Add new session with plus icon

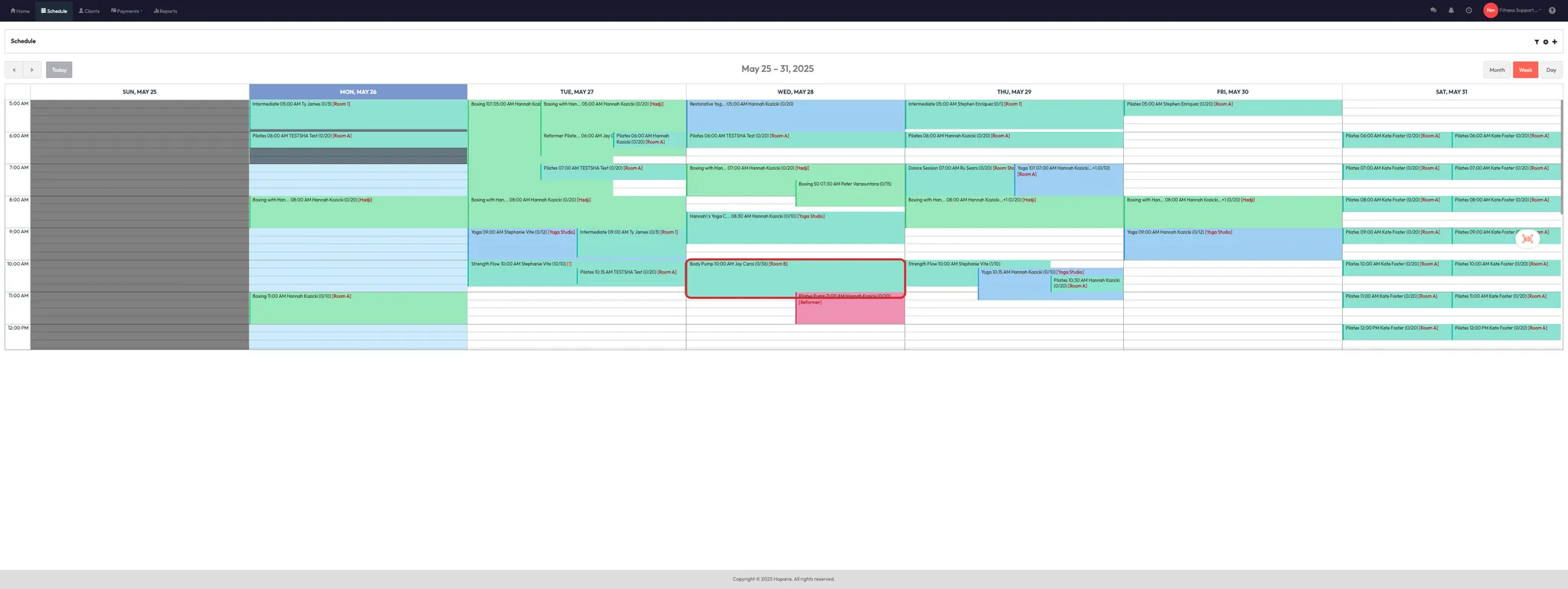[1554, 42]
